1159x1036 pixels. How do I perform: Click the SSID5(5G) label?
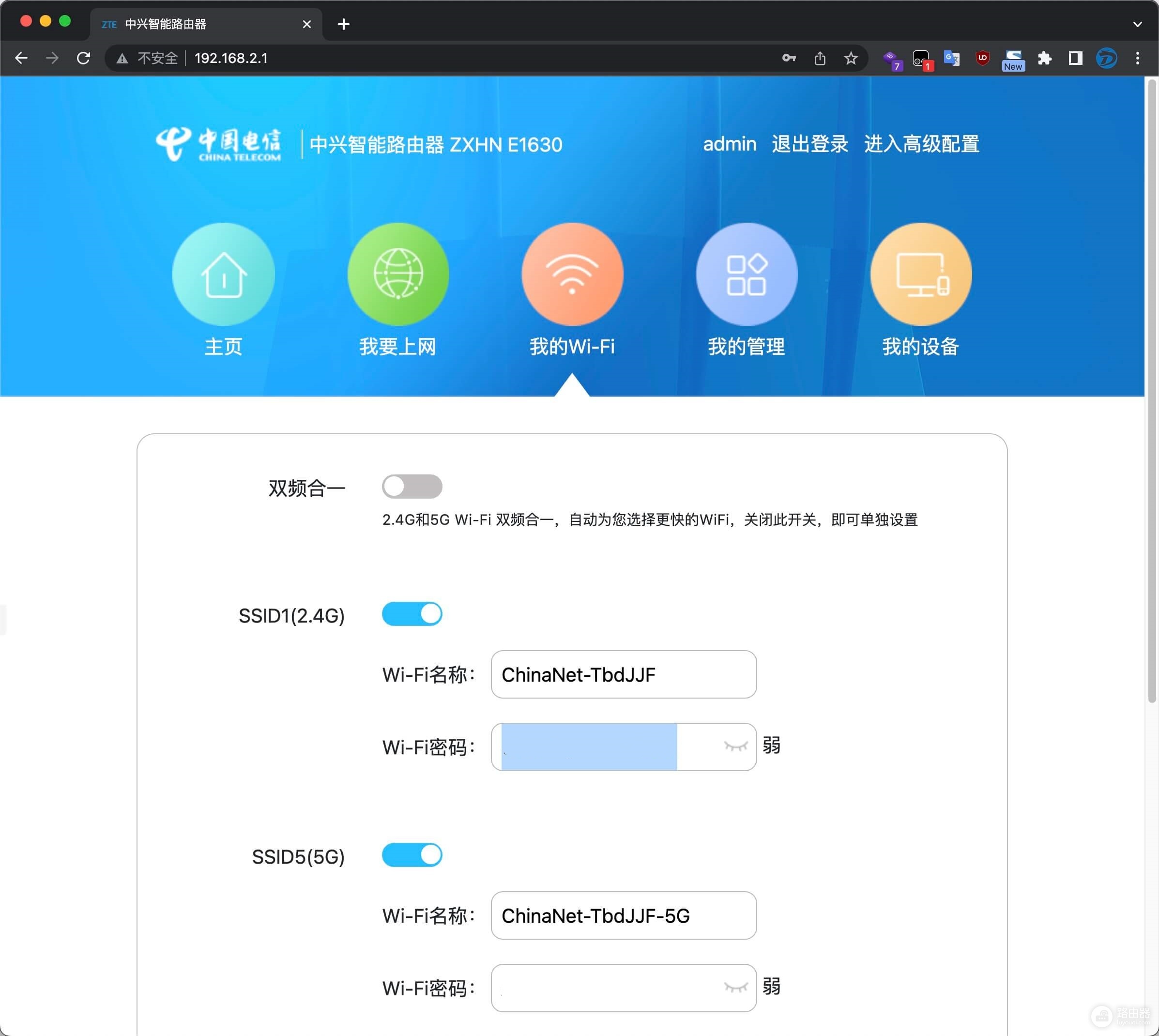[298, 856]
